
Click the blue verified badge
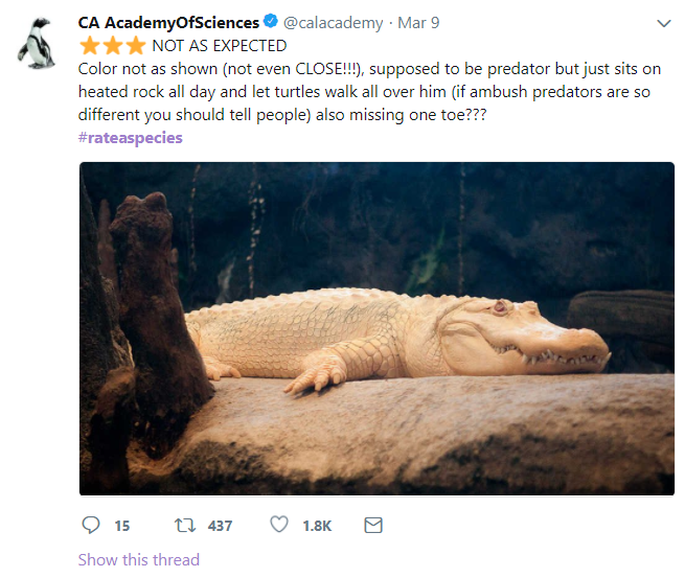(271, 21)
